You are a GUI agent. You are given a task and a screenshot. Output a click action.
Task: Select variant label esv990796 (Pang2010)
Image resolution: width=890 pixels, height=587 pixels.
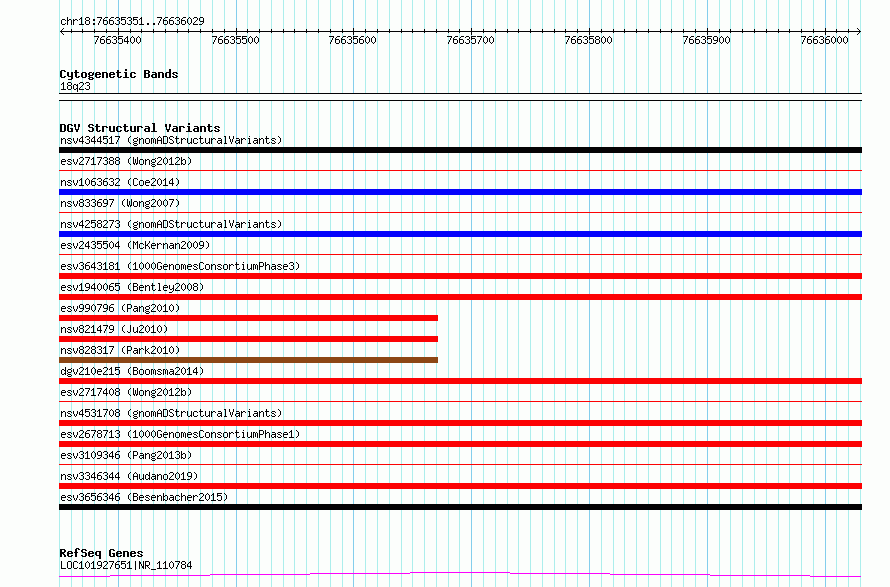click(120, 308)
